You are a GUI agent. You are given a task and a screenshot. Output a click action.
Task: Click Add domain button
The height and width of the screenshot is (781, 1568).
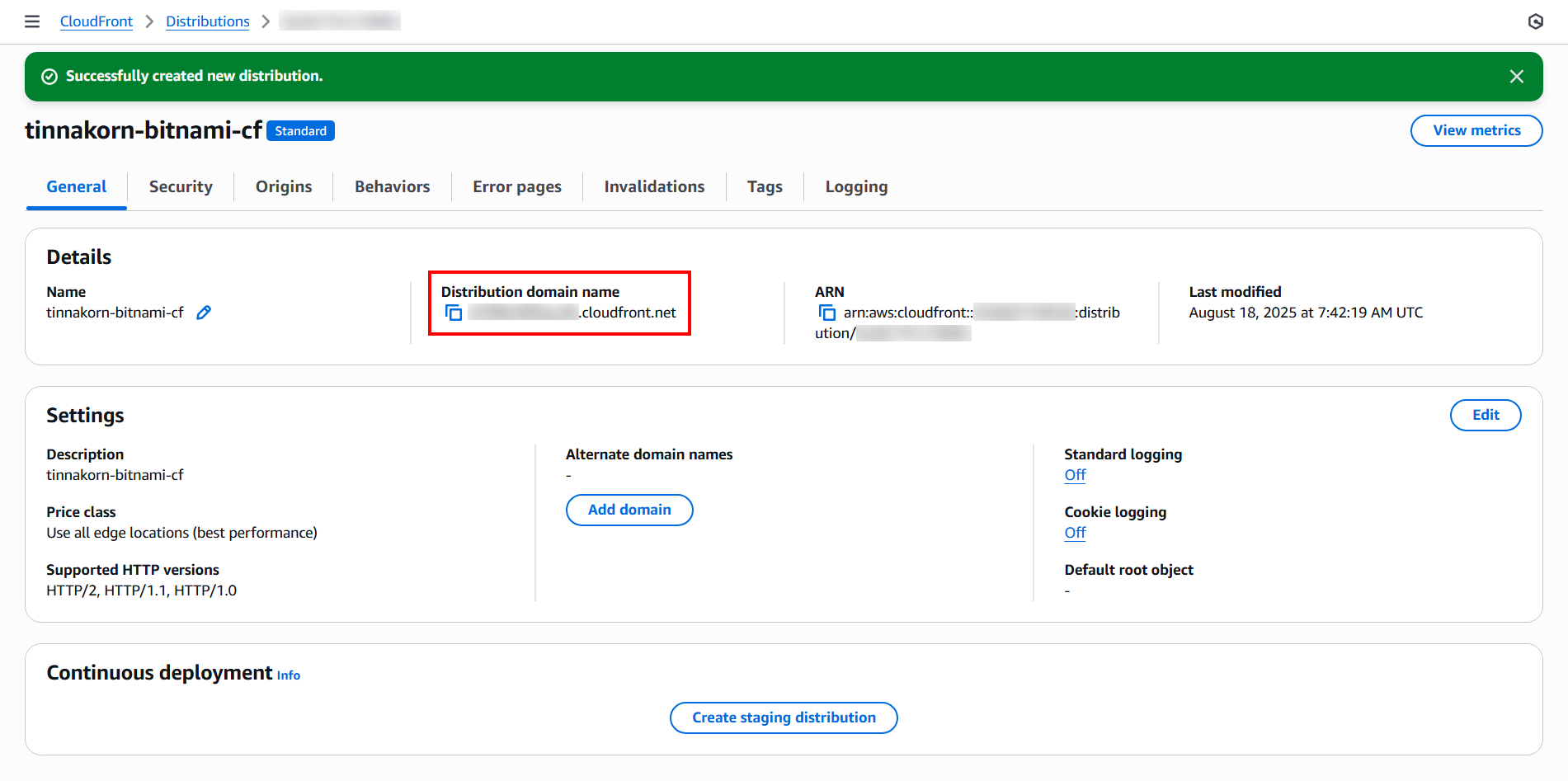pyautogui.click(x=629, y=510)
